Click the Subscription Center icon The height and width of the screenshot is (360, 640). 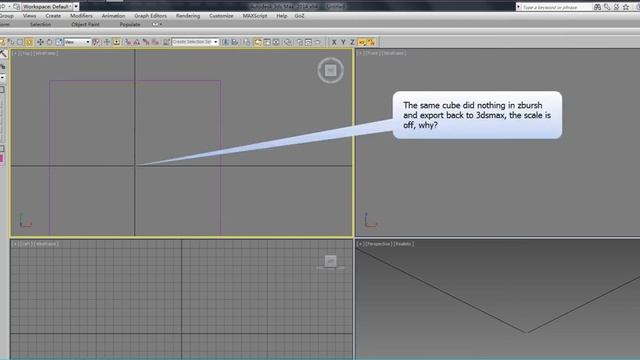(616, 7)
